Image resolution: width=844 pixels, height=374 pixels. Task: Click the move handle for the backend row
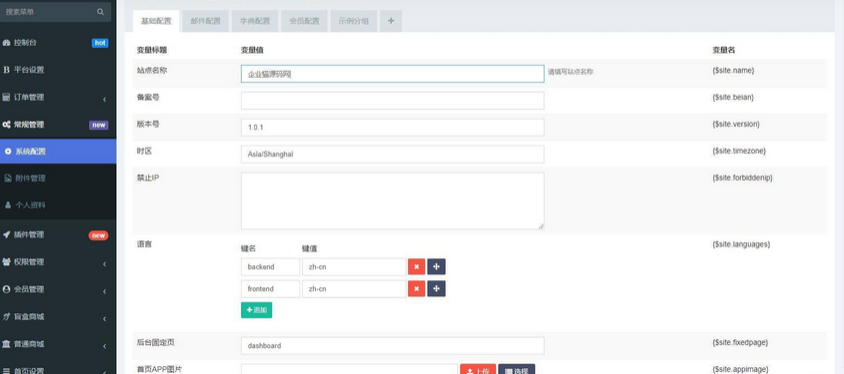pos(437,267)
